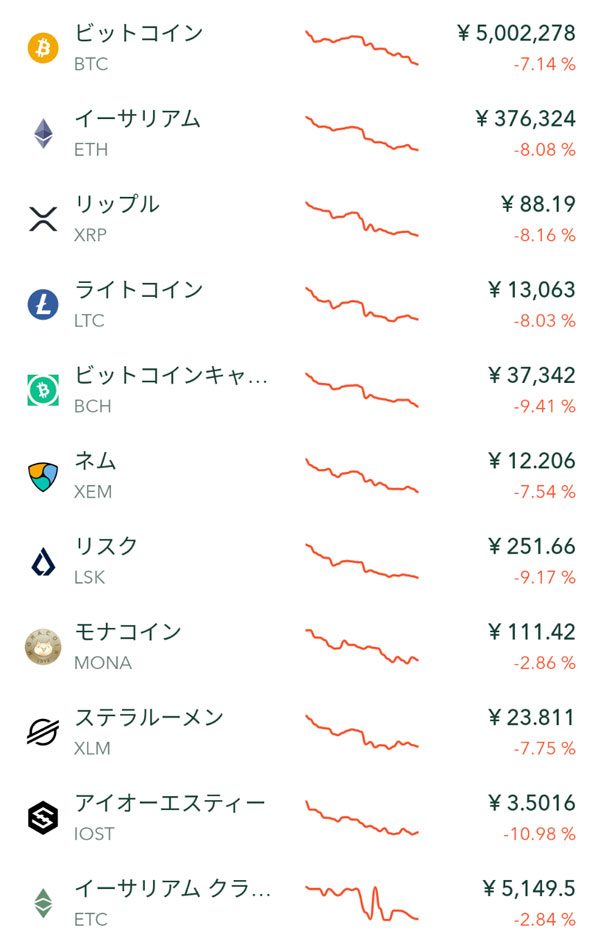Tap the Ethereum diamond icon
600x945 pixels.
(43, 133)
